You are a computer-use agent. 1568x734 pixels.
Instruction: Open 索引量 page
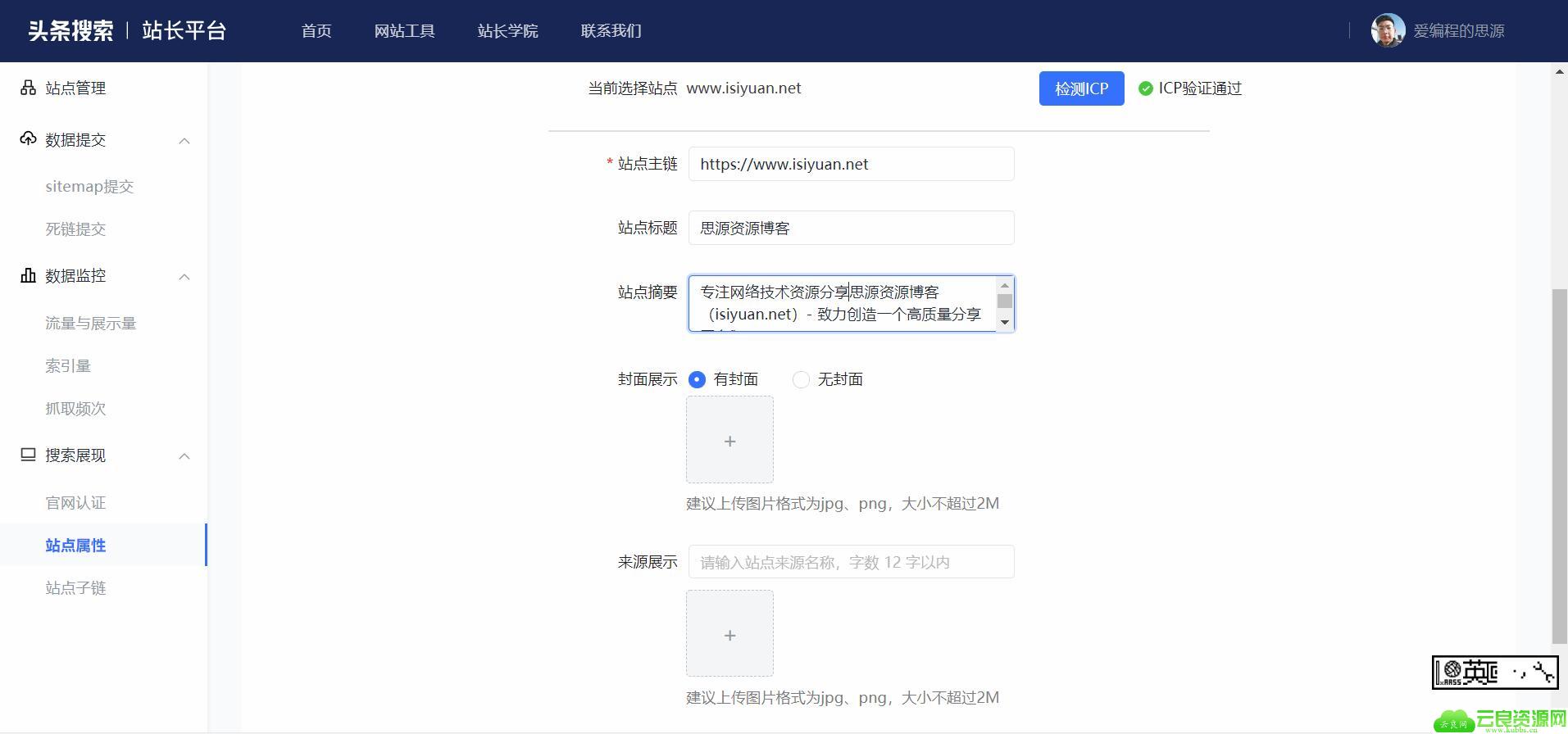(68, 366)
